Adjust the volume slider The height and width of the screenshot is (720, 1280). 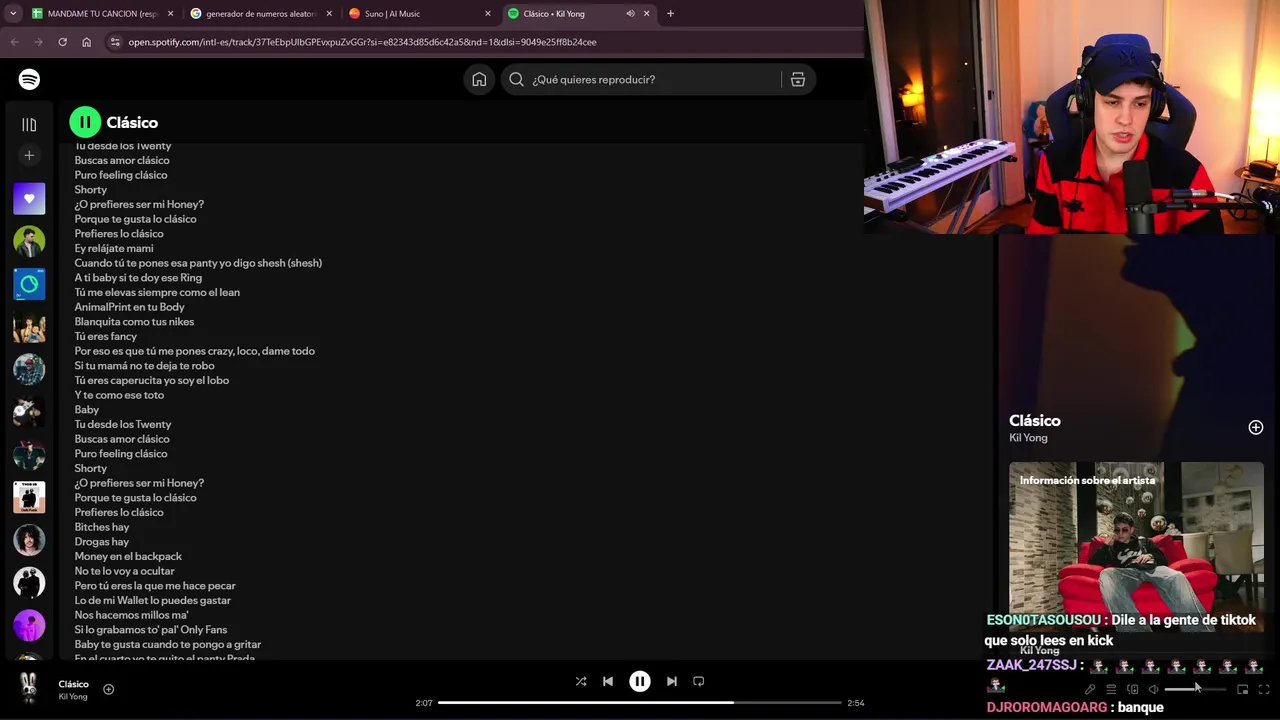pos(1195,689)
